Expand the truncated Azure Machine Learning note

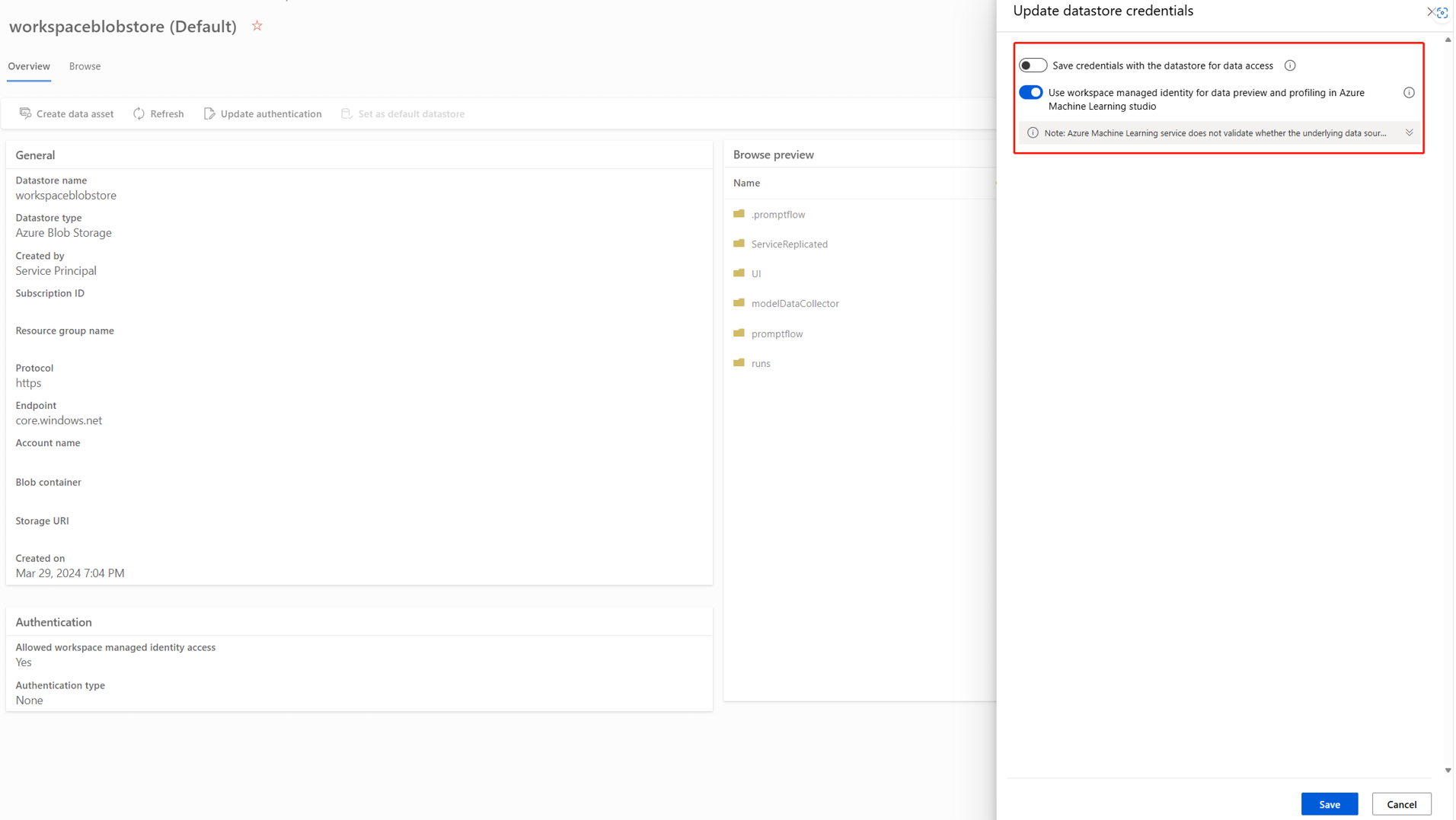(1410, 132)
